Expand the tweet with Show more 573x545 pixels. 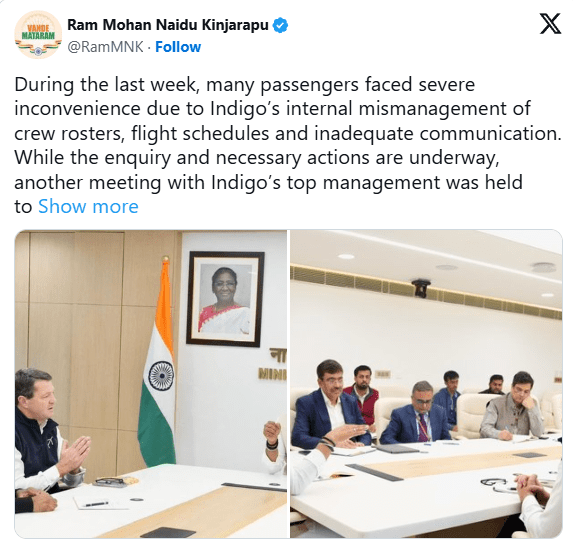pyautogui.click(x=88, y=207)
